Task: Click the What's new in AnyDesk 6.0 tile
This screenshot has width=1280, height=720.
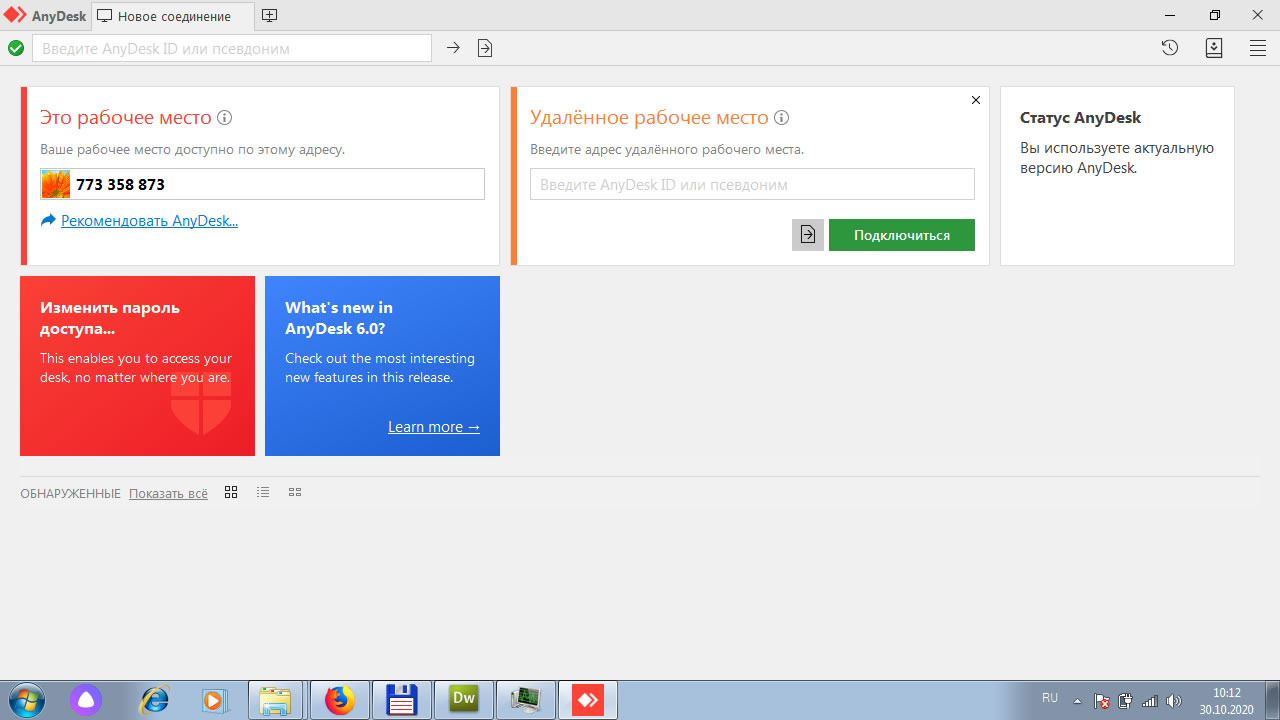Action: click(382, 366)
